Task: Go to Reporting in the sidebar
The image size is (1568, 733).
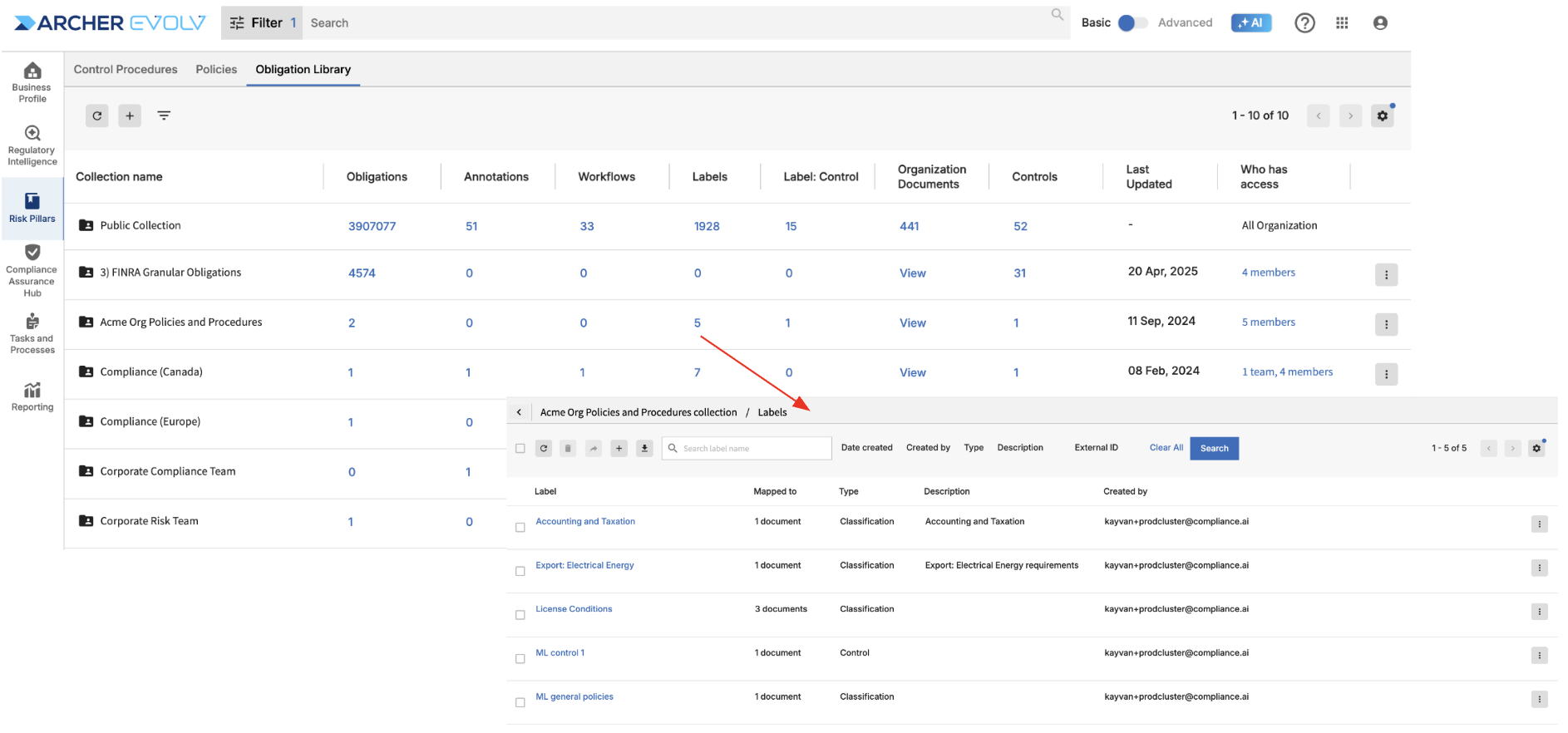Action: tap(32, 396)
